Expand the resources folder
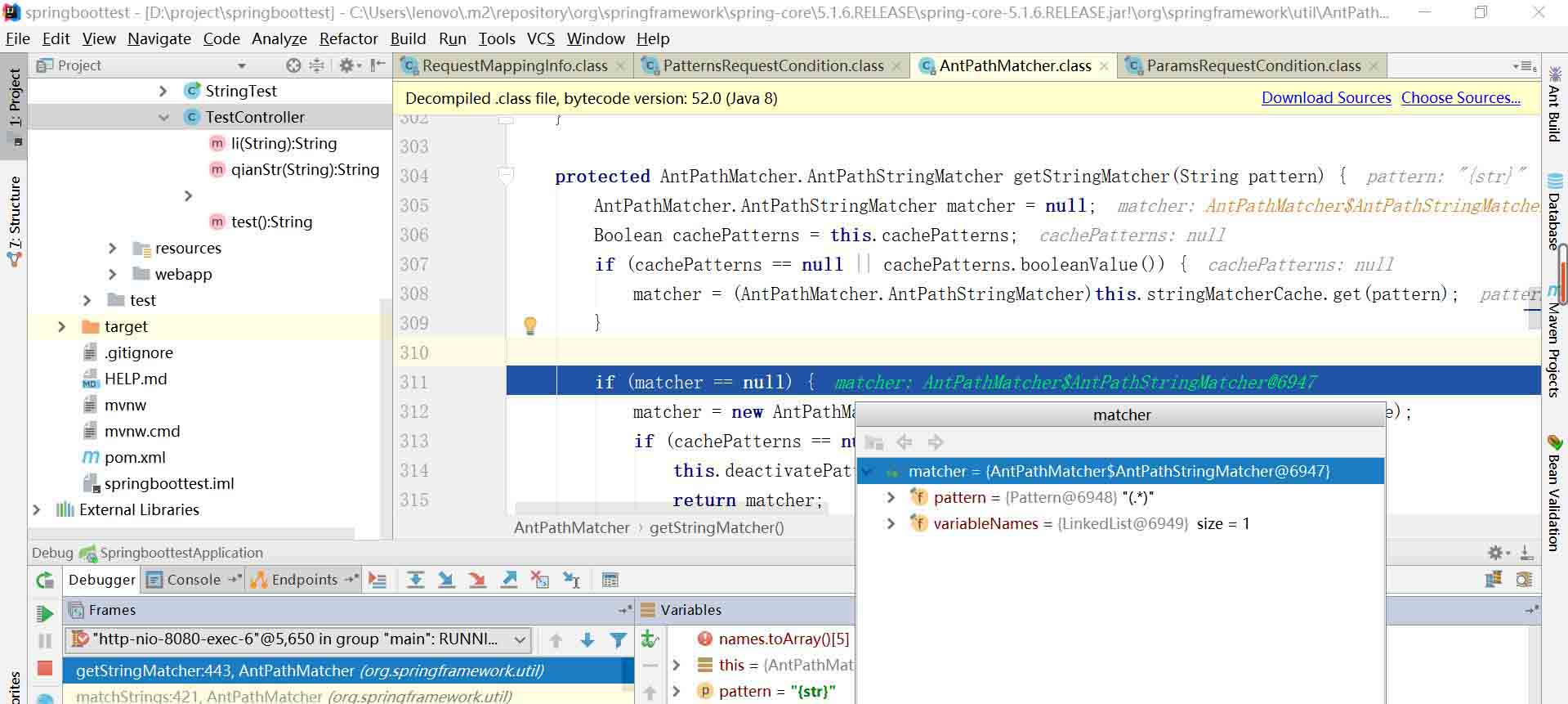1568x704 pixels. 113,248
